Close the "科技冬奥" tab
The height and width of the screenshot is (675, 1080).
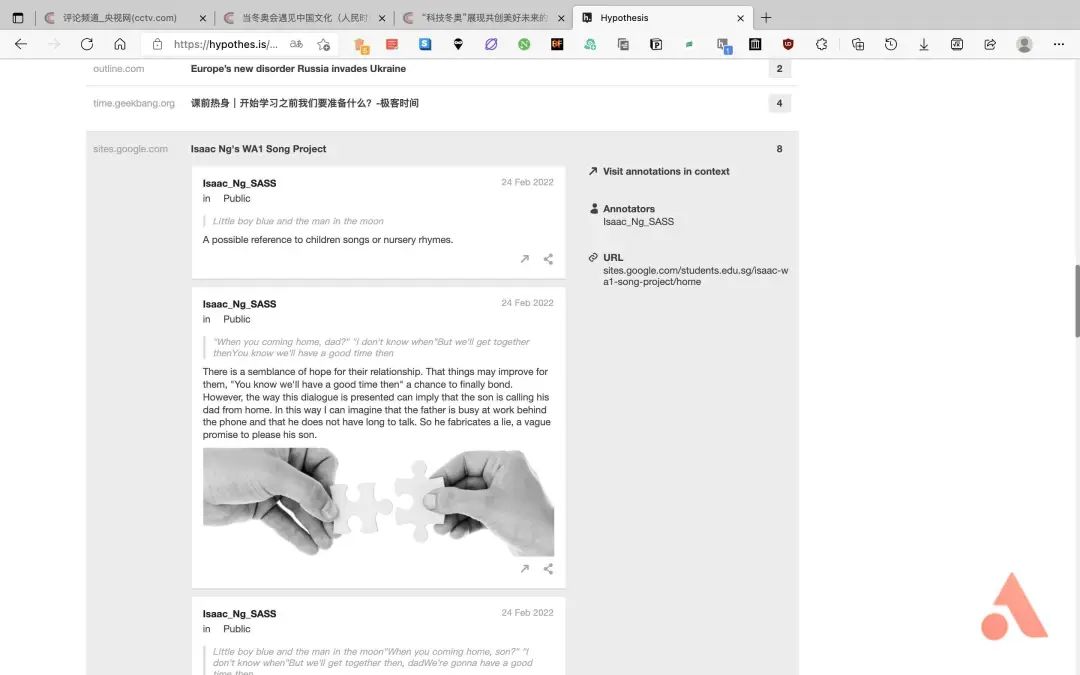pyautogui.click(x=561, y=19)
